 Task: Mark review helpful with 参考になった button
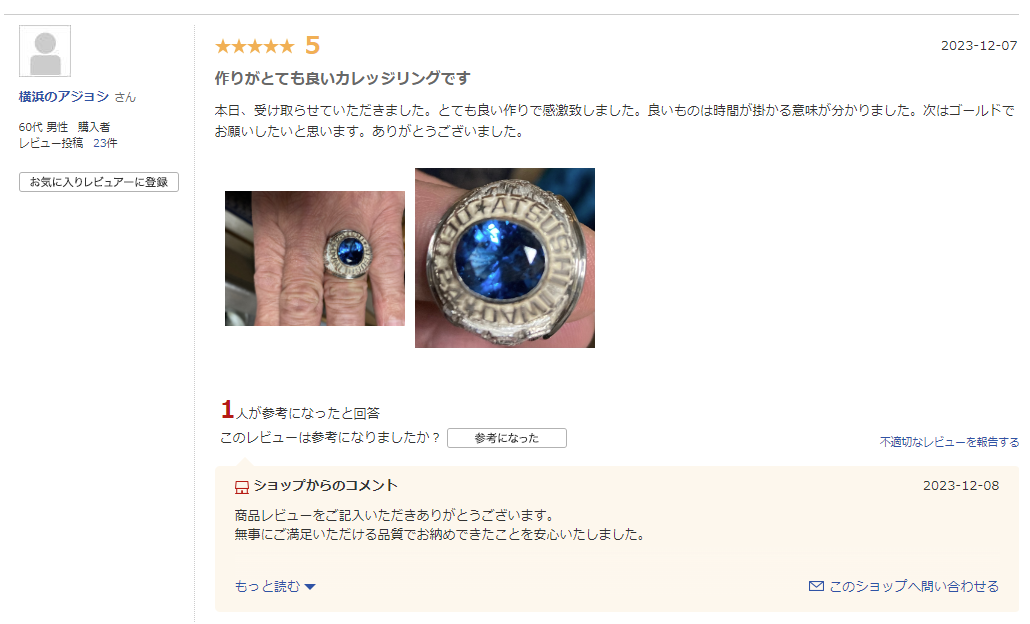[506, 438]
